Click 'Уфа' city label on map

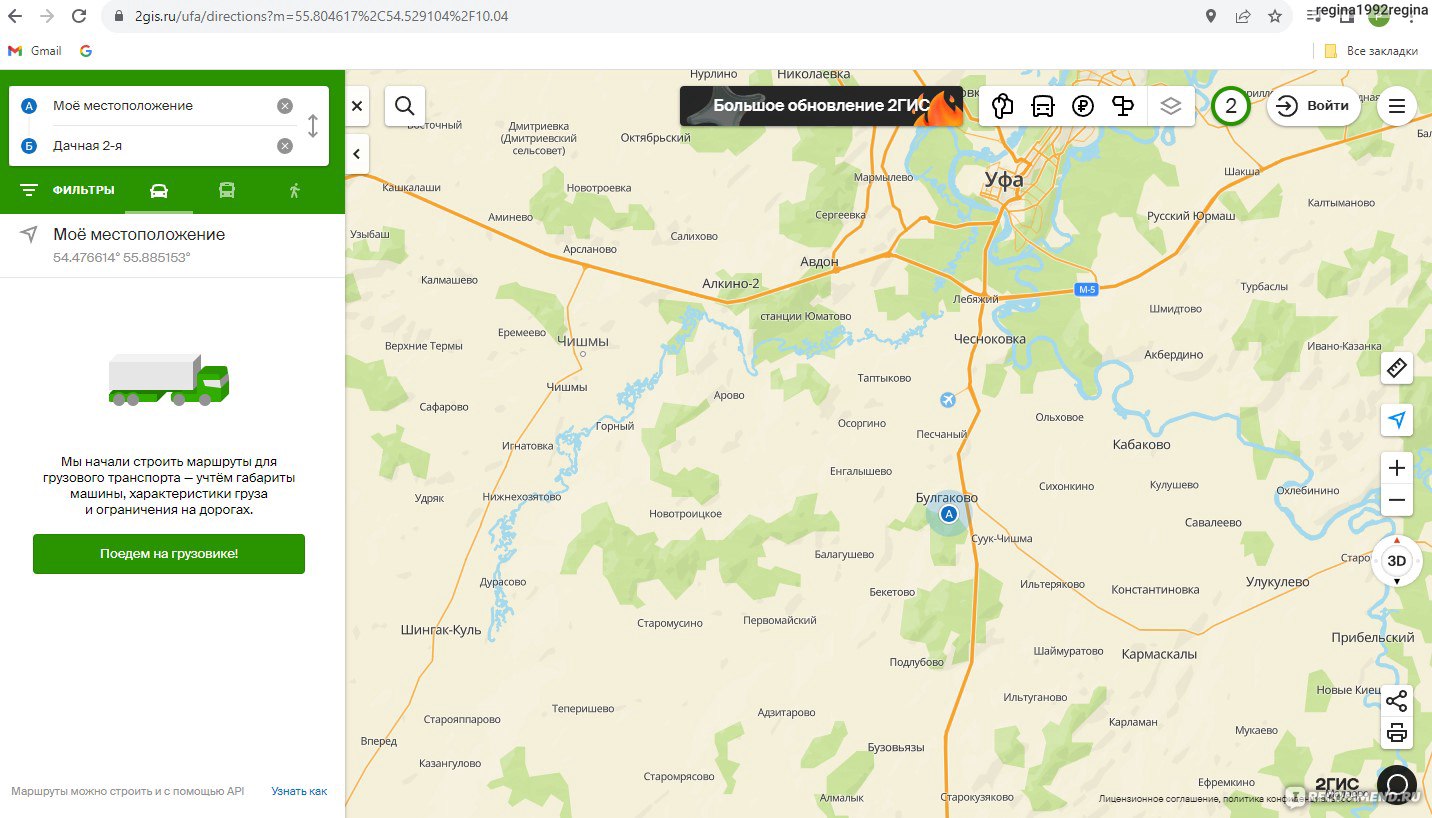click(1004, 180)
